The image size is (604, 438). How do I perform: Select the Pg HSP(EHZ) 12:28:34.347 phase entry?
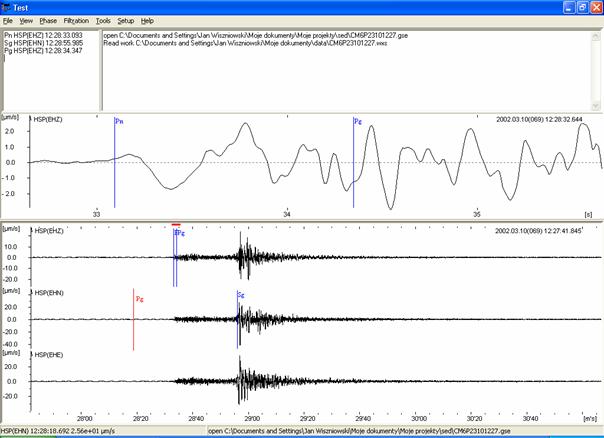pos(44,50)
